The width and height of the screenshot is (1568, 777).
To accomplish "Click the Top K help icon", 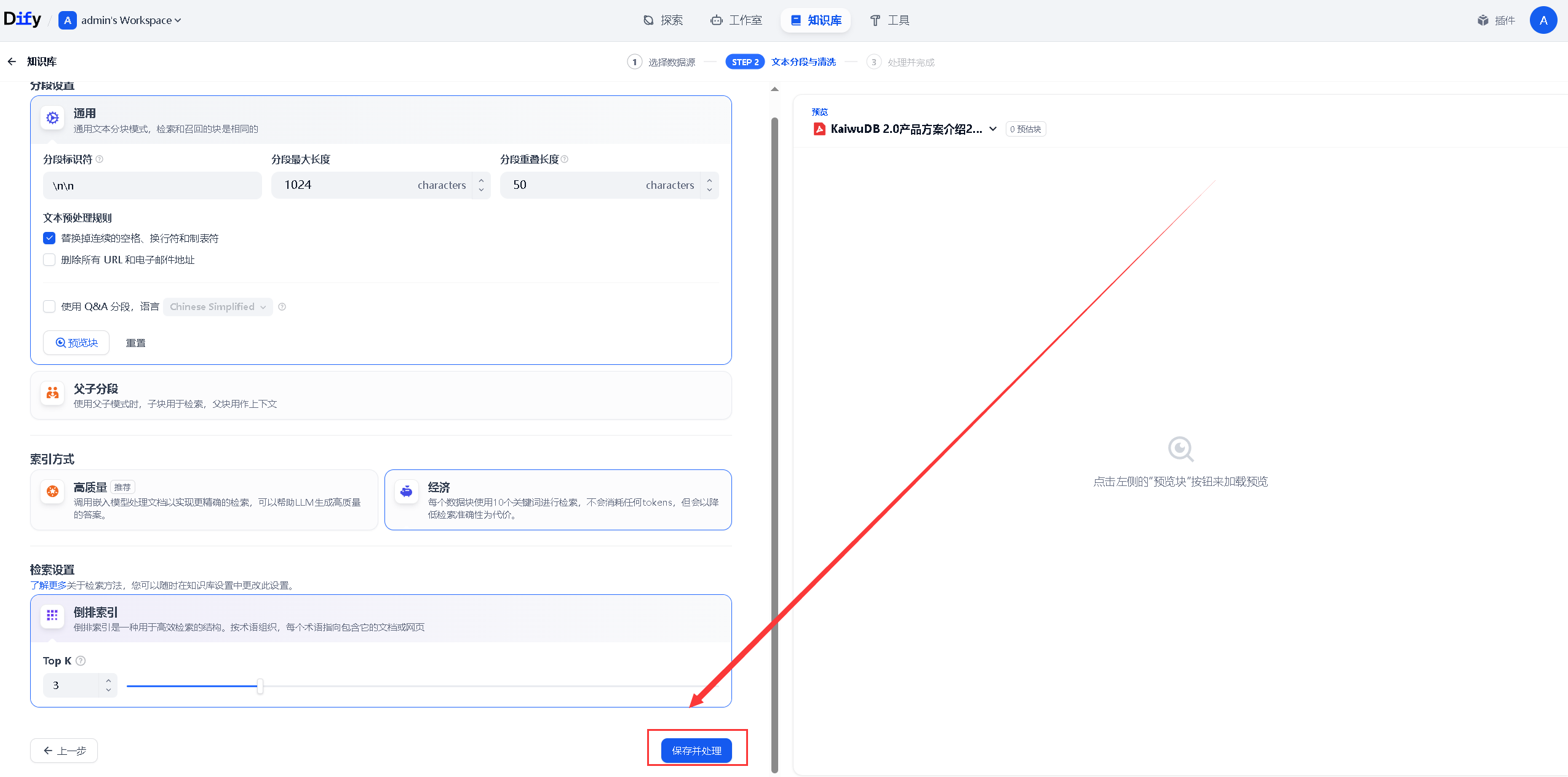I will 81,661.
